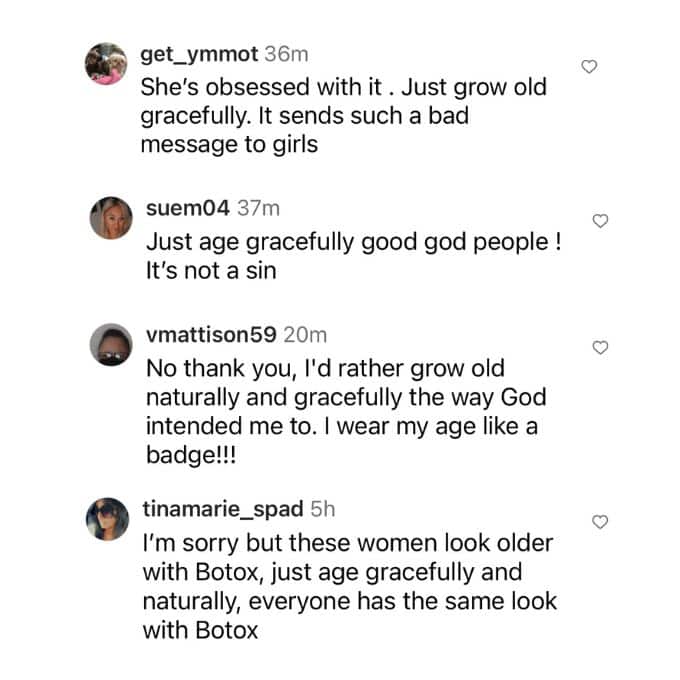Go to the get_ymmot username link

200,55
